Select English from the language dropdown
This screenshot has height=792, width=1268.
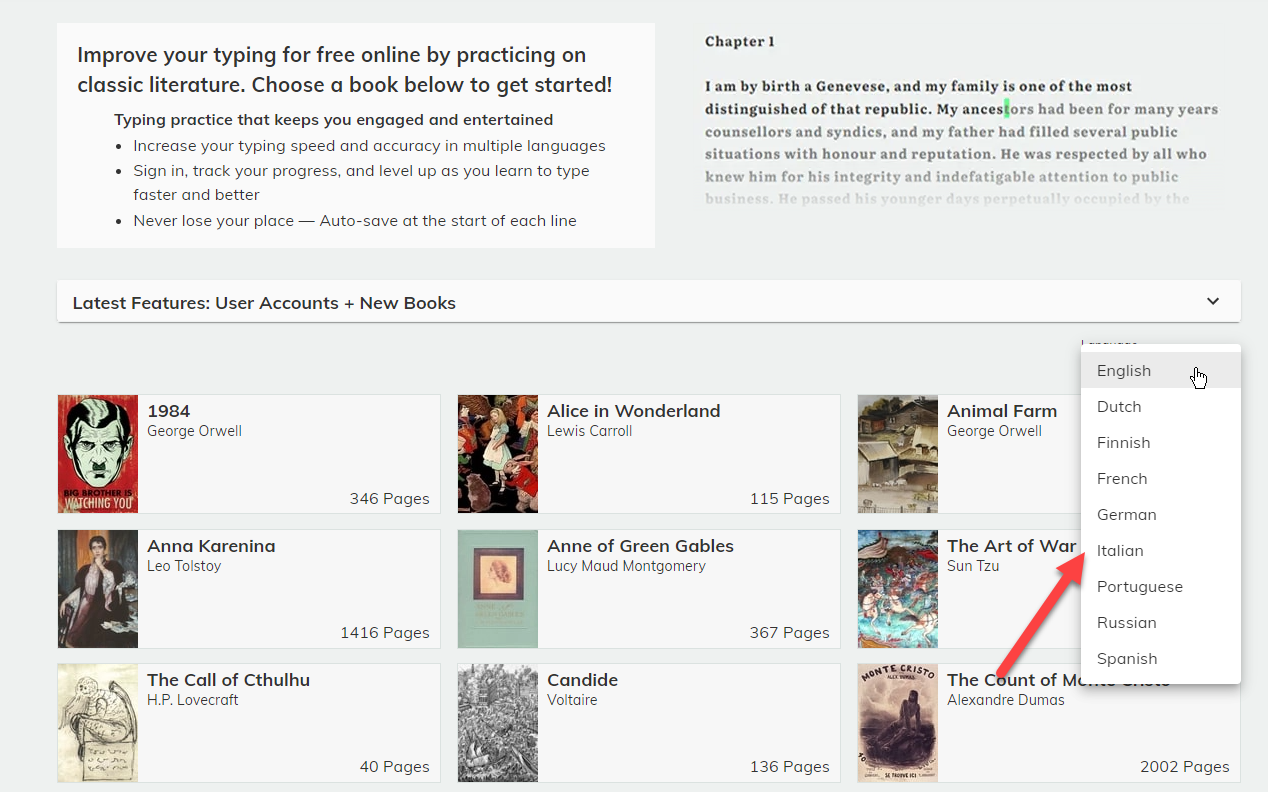[x=1124, y=371]
